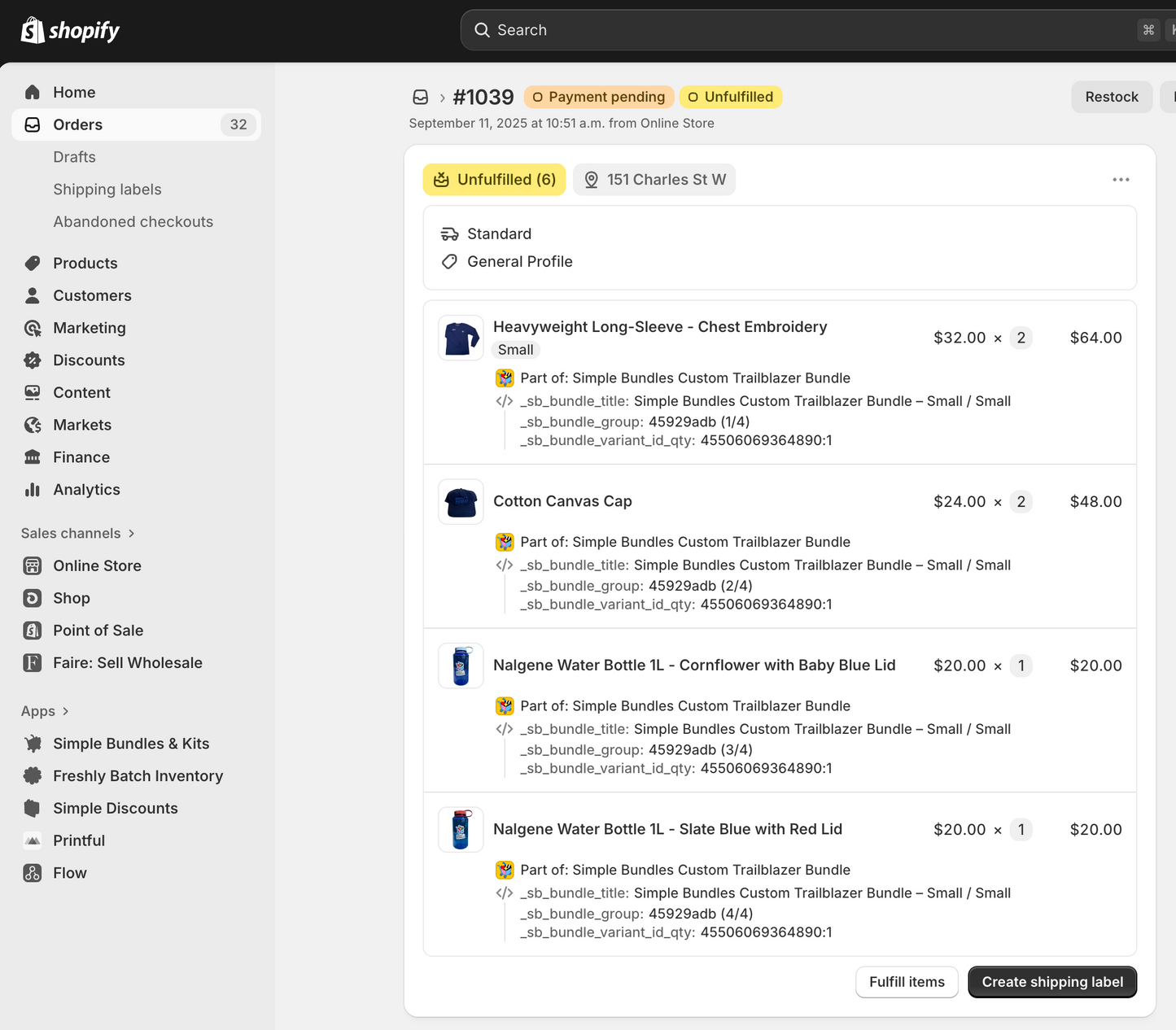Open Drafts under Orders

pyautogui.click(x=74, y=157)
